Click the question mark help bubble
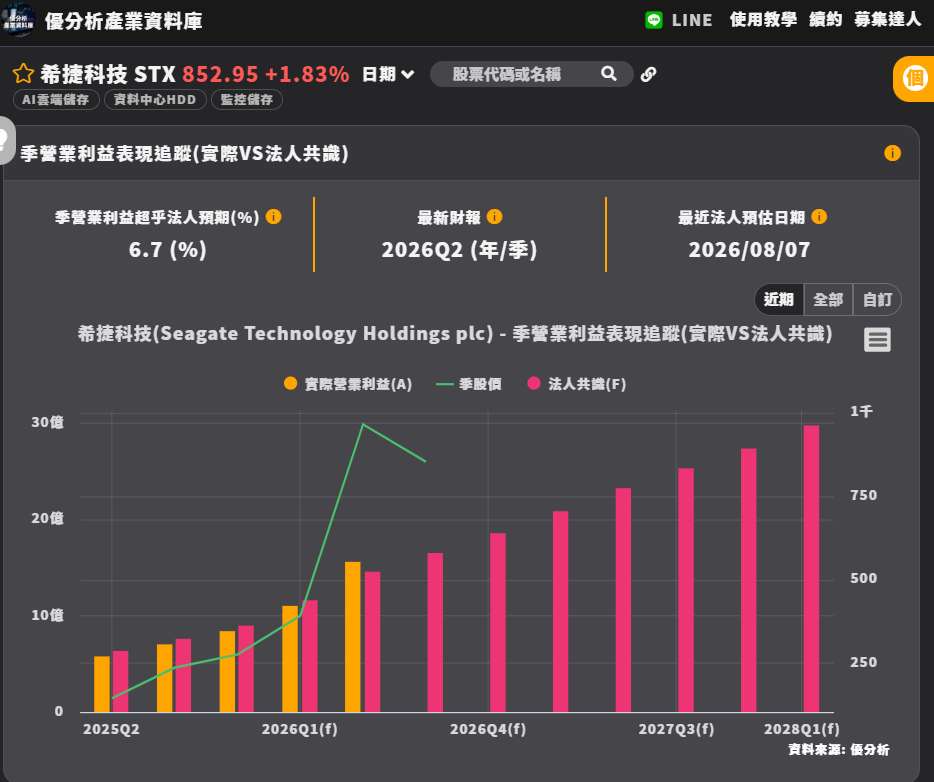This screenshot has width=934, height=782. [5, 140]
